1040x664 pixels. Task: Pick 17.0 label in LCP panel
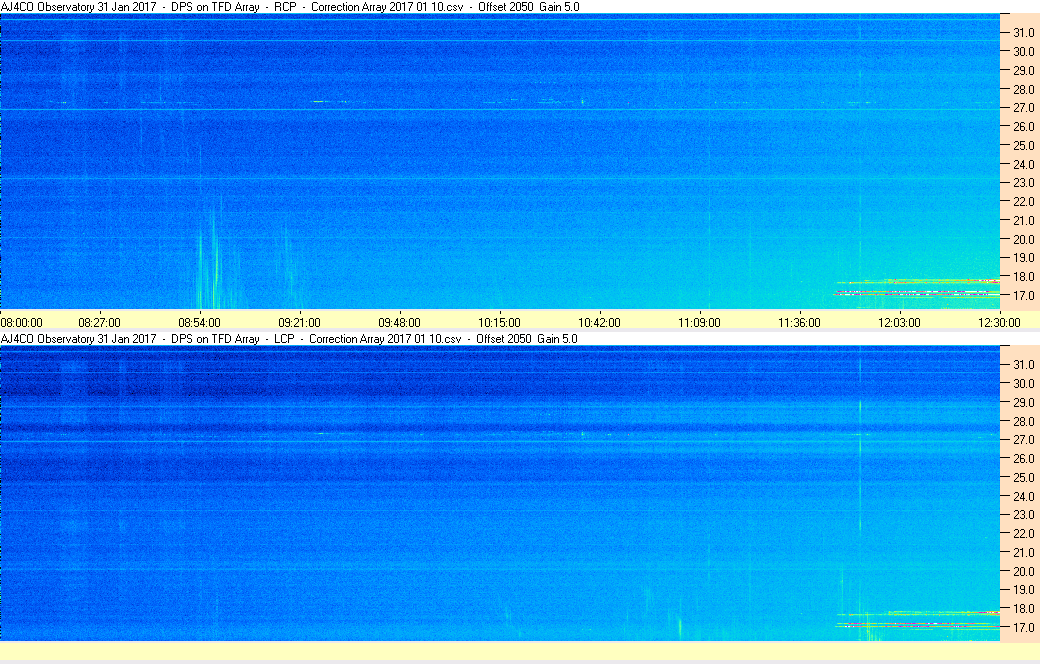[x=1023, y=627]
